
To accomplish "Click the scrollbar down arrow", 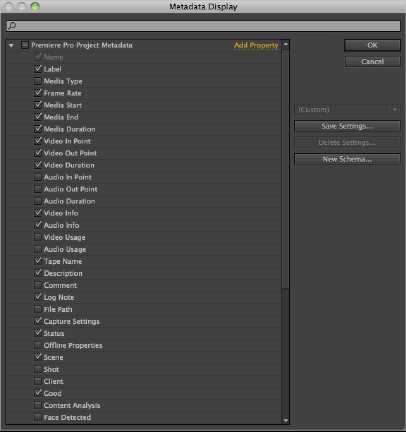I will 286,421.
